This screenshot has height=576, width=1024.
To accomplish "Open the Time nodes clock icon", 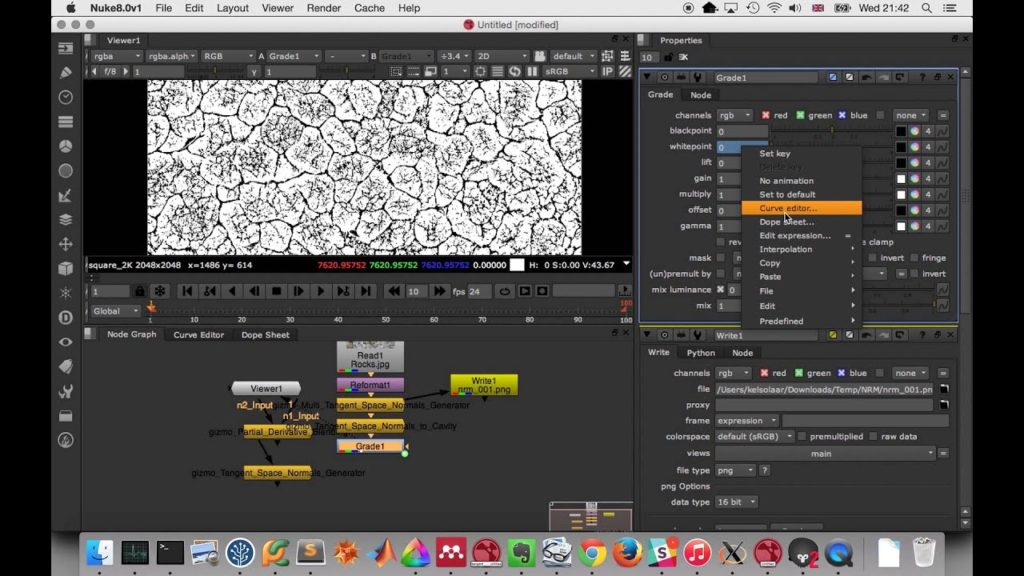I will coord(66,97).
